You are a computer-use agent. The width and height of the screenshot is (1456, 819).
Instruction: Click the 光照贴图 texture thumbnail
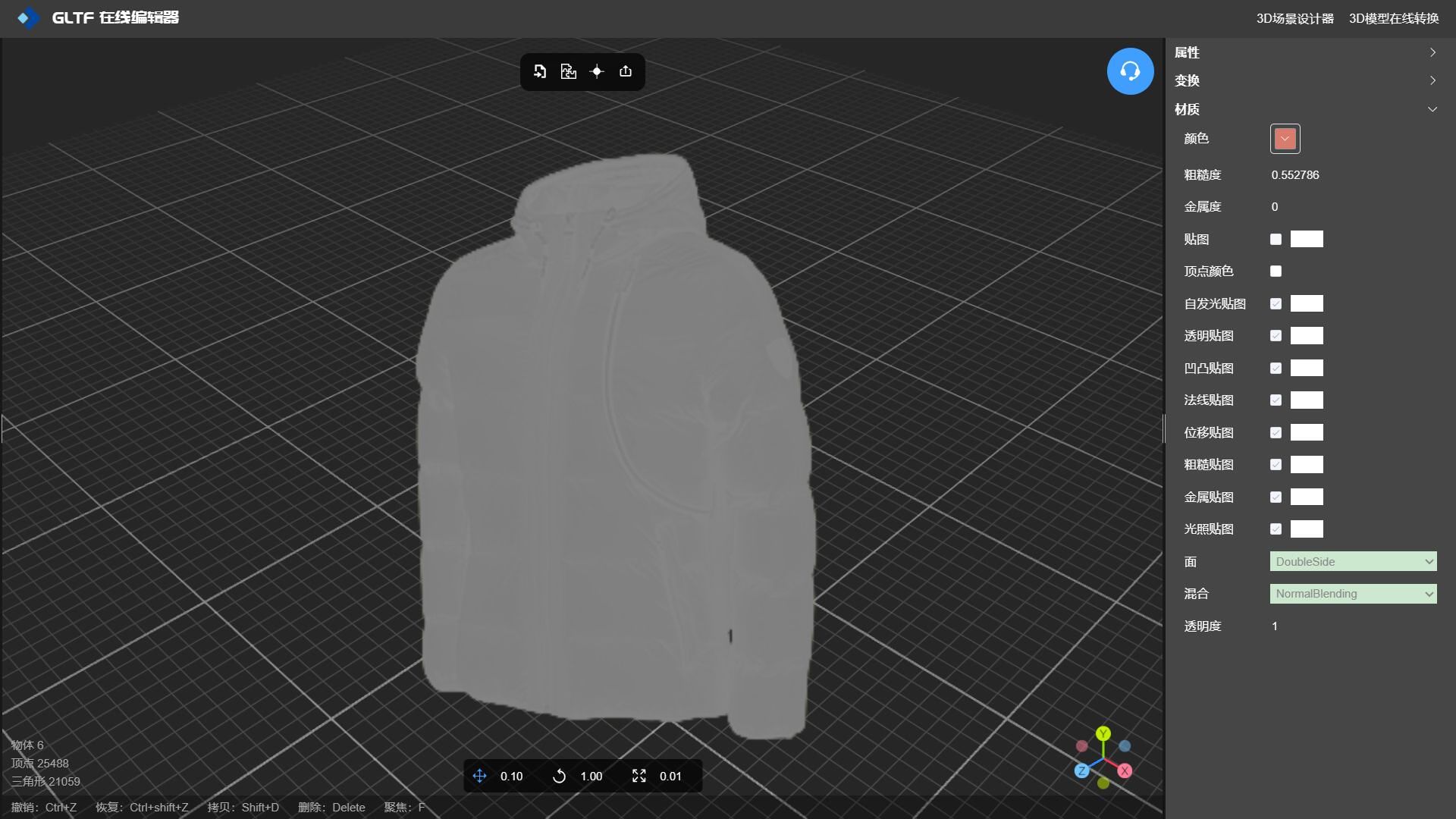pos(1307,529)
